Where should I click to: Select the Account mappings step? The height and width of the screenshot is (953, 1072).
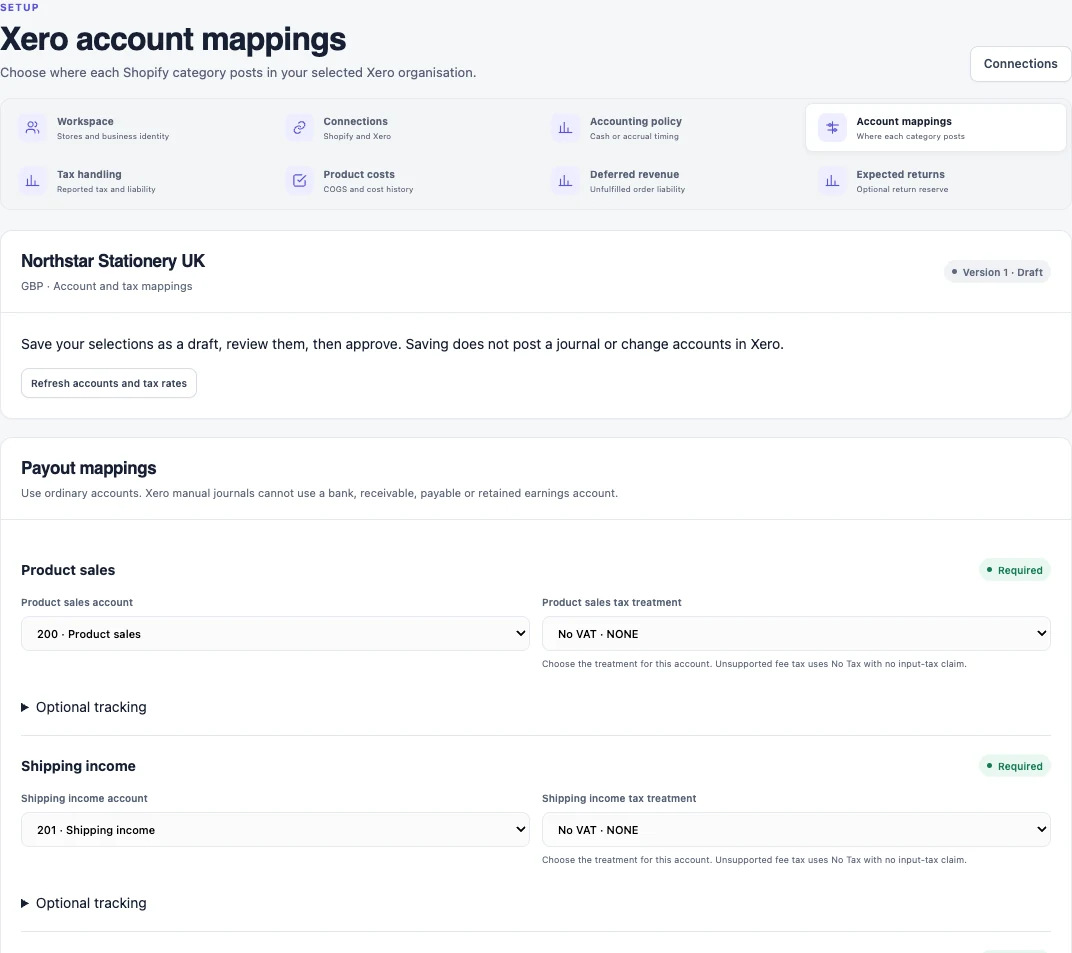click(936, 128)
